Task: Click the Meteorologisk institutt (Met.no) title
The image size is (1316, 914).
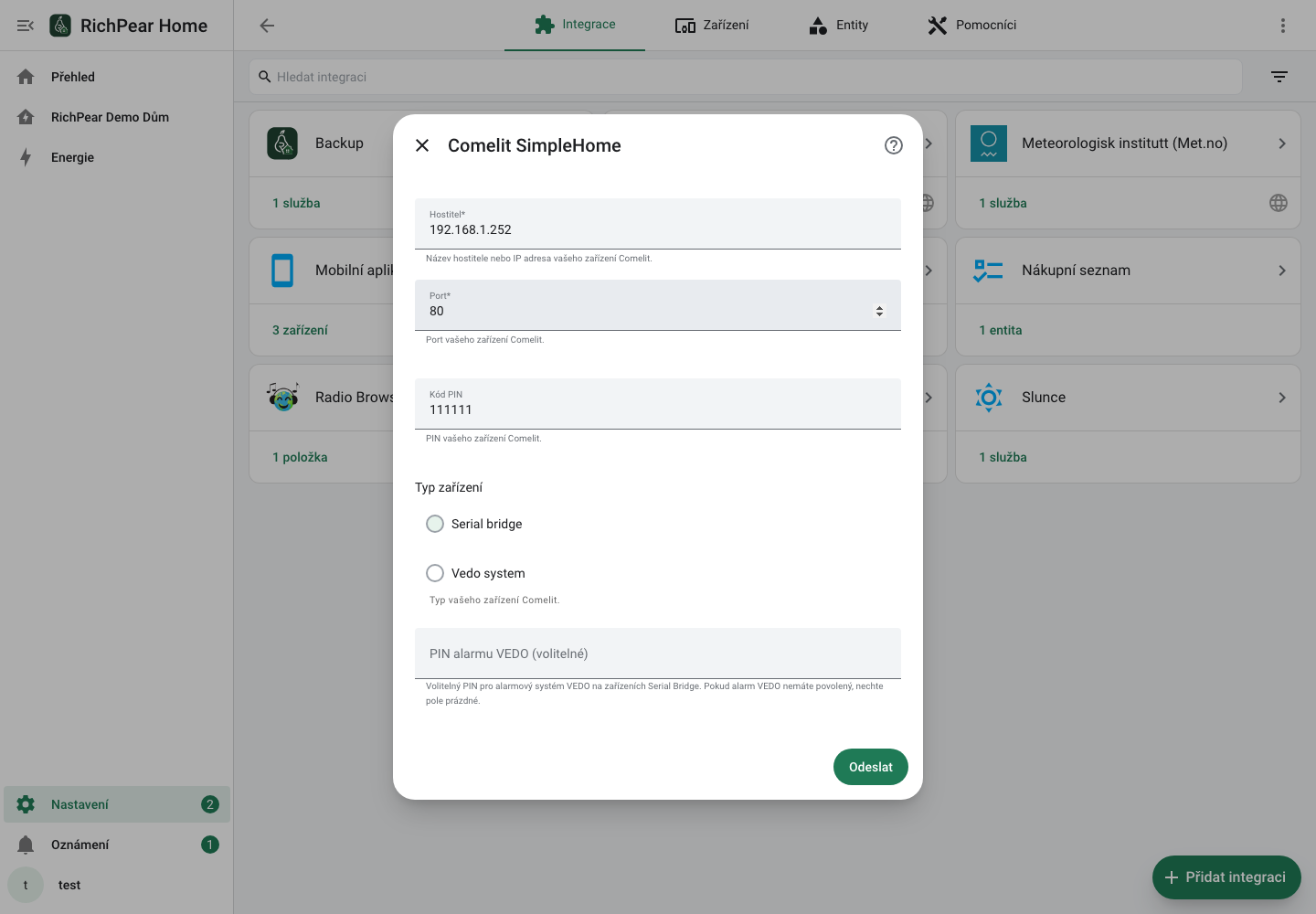Action: click(1125, 143)
